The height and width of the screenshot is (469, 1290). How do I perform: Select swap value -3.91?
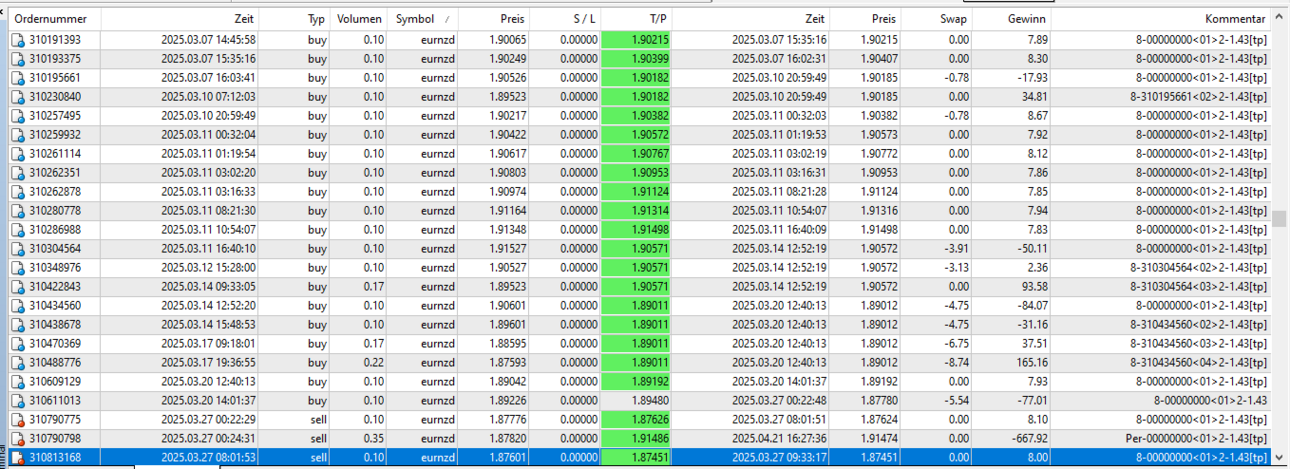958,249
